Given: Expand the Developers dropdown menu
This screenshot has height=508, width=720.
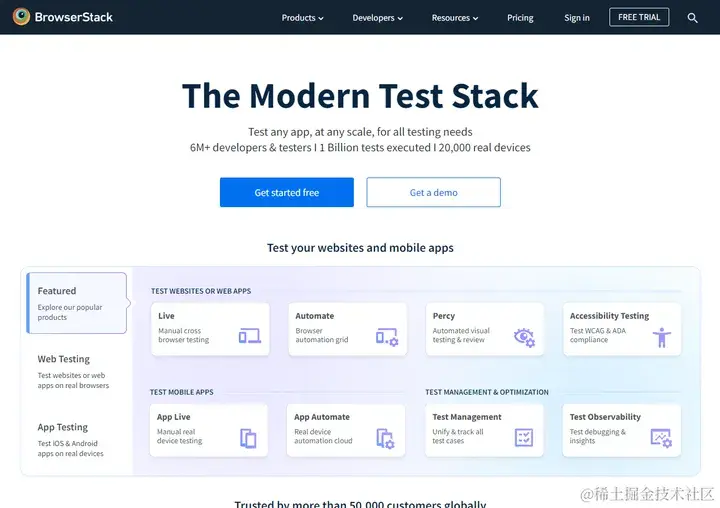Looking at the screenshot, I should (377, 18).
